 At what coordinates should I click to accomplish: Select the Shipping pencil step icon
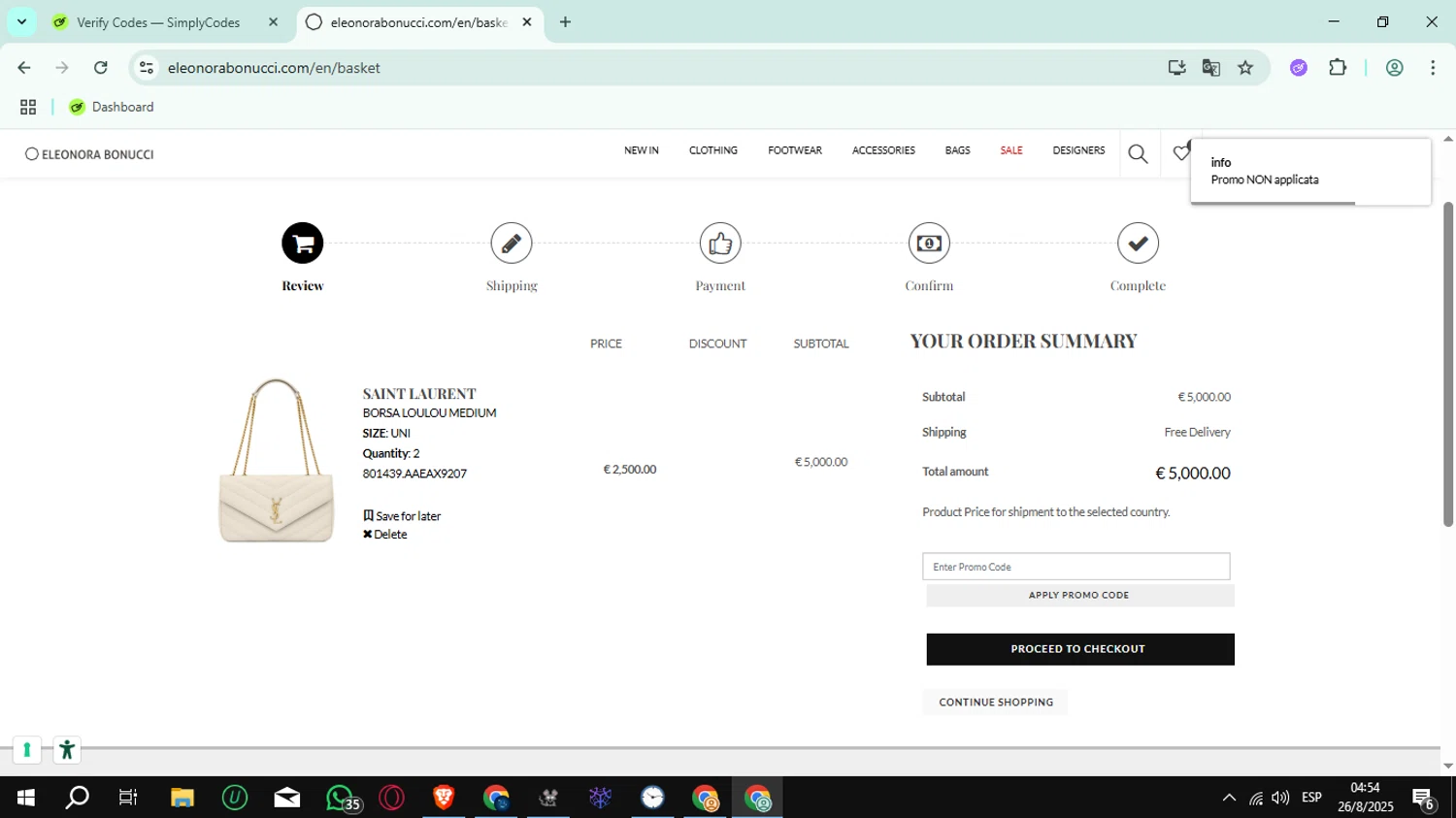(x=512, y=243)
